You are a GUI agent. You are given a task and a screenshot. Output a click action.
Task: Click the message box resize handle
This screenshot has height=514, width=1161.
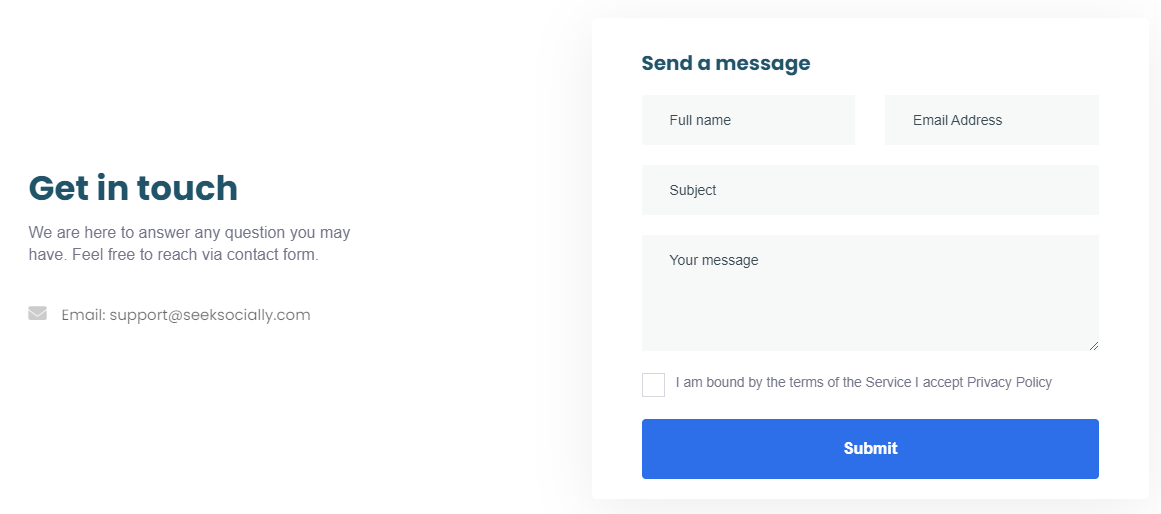pyautogui.click(x=1093, y=345)
